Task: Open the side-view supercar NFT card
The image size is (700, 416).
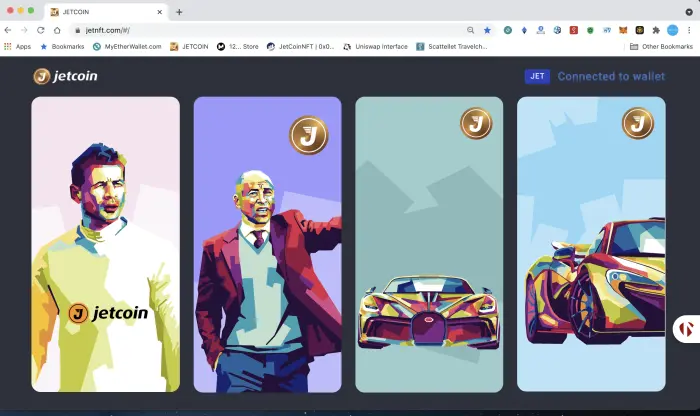Action: click(x=591, y=245)
